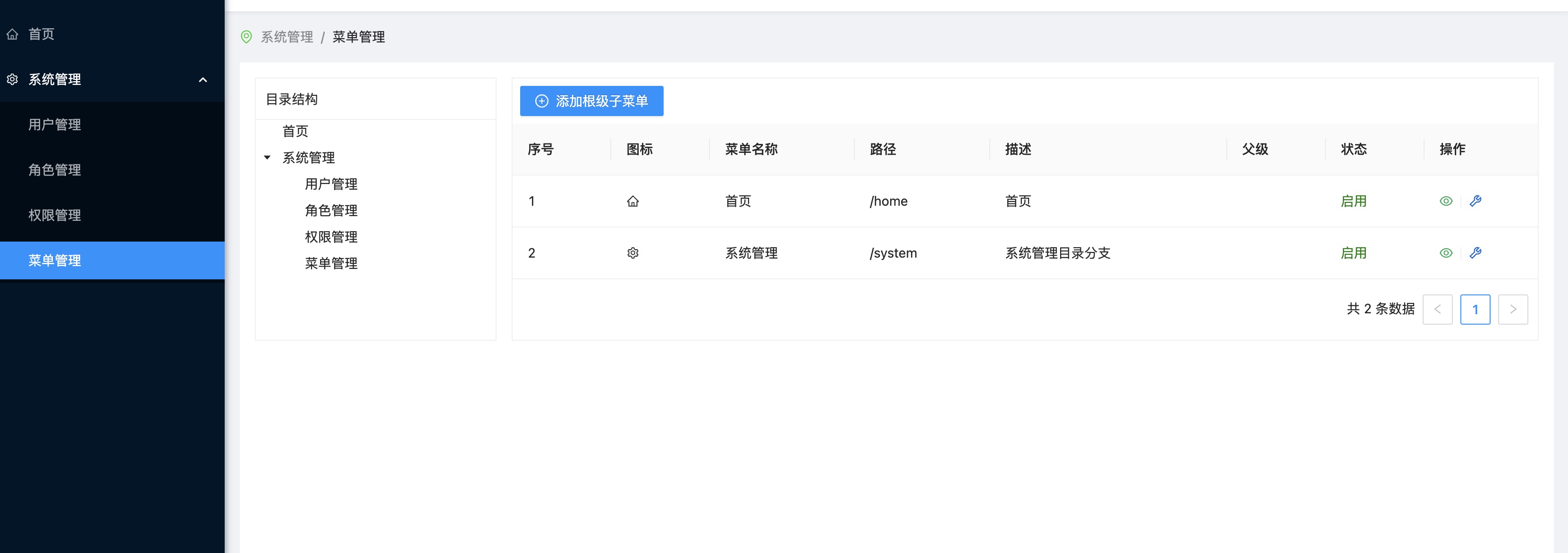Image resolution: width=1568 pixels, height=553 pixels.
Task: Open 角色管理 in the sidebar
Action: coord(54,170)
